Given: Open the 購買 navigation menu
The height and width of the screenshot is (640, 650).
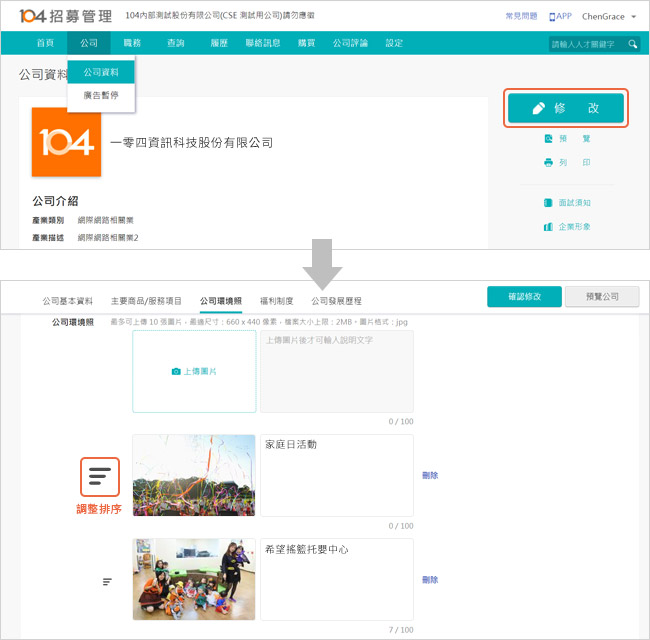Looking at the screenshot, I should (306, 43).
